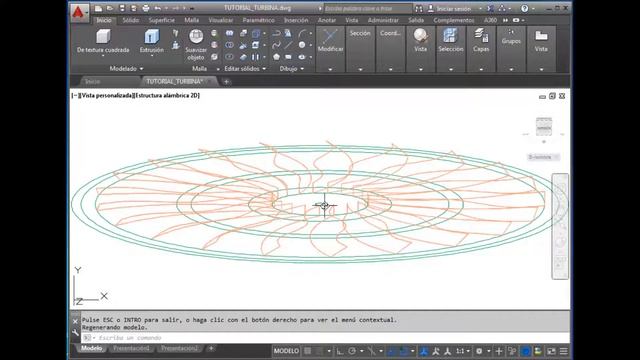Toggle grid display in status bar
Image resolution: width=640 pixels, height=360 pixels.
tap(307, 351)
